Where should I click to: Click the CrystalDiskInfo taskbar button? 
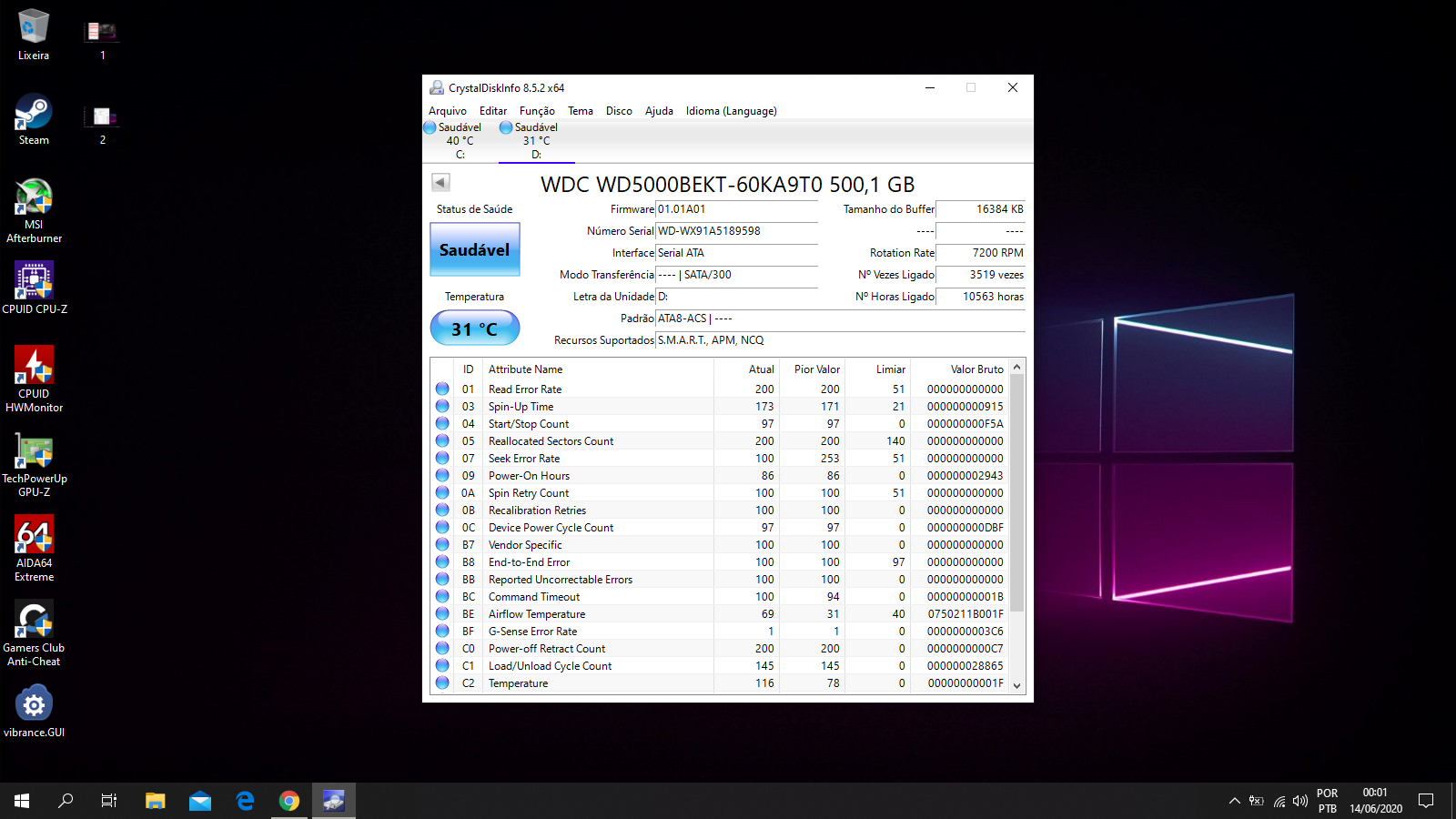[334, 801]
